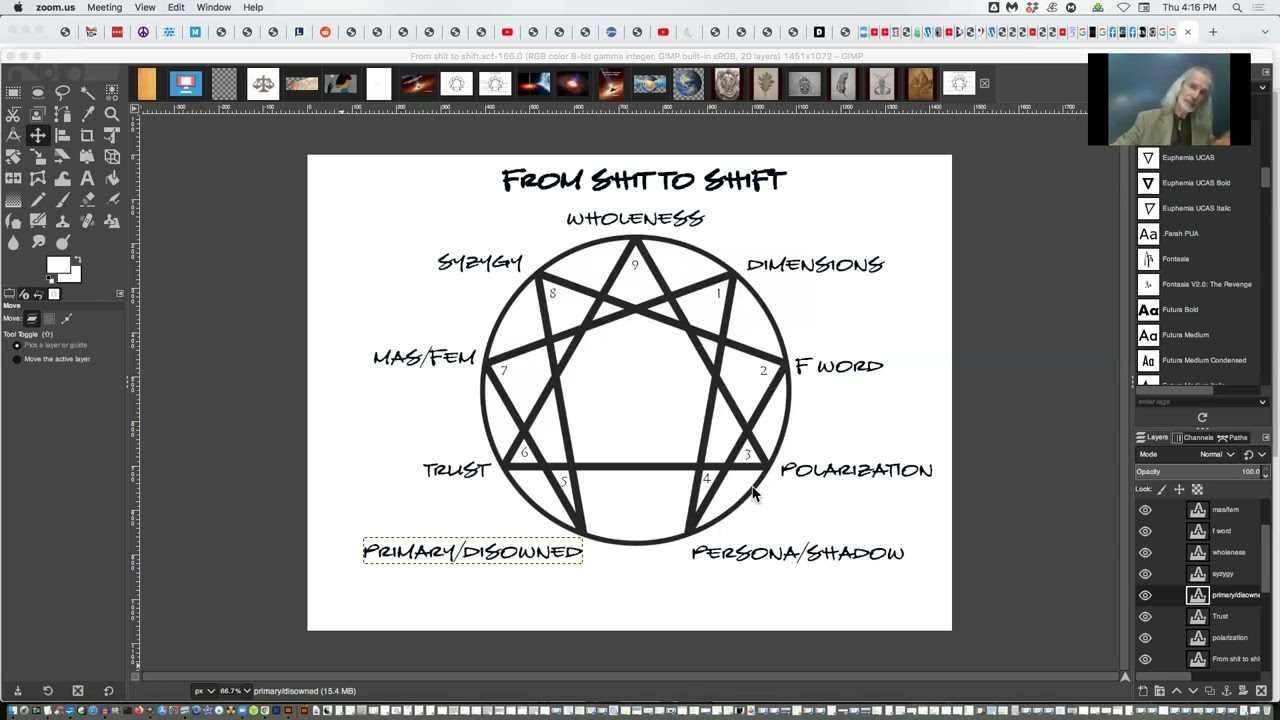Open tool options panel menu arrow
This screenshot has width=1280, height=720.
point(120,293)
